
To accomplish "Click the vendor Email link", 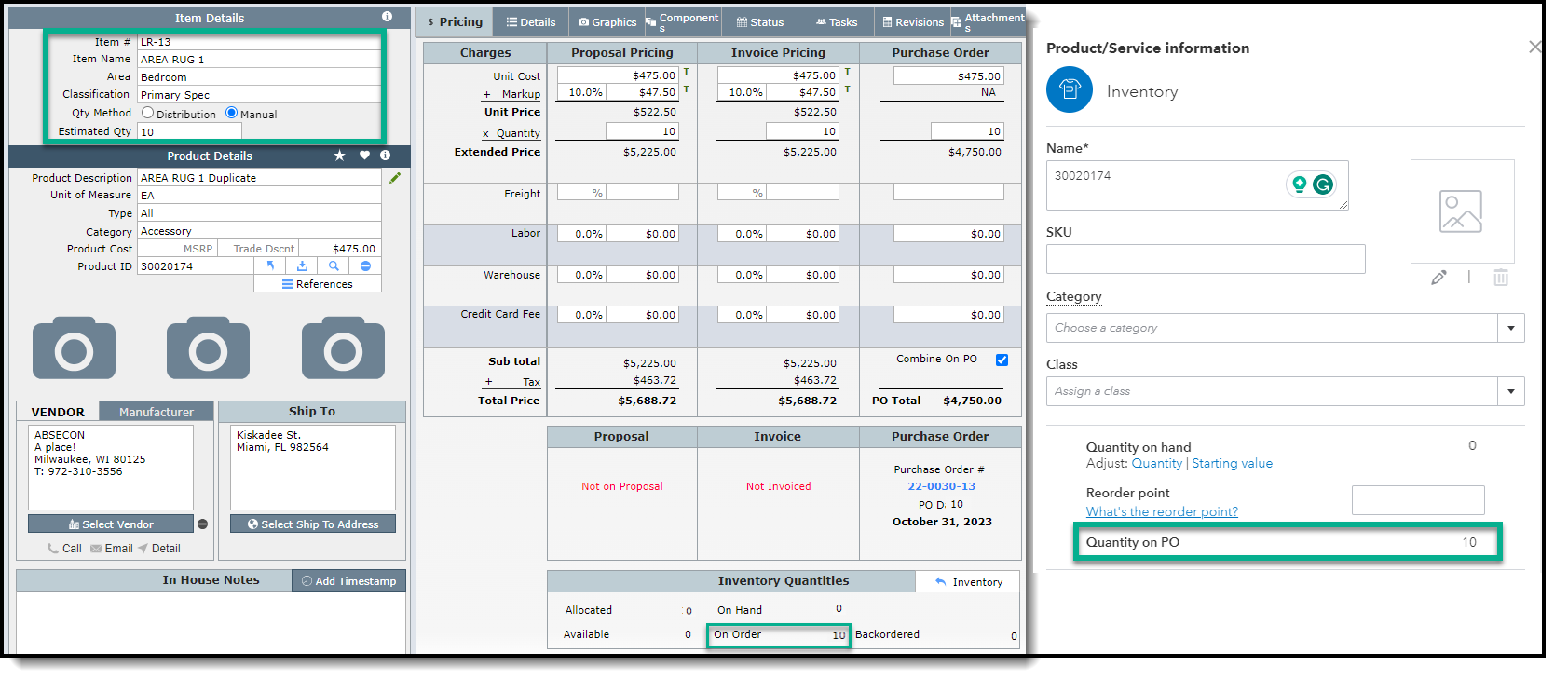I will [112, 549].
